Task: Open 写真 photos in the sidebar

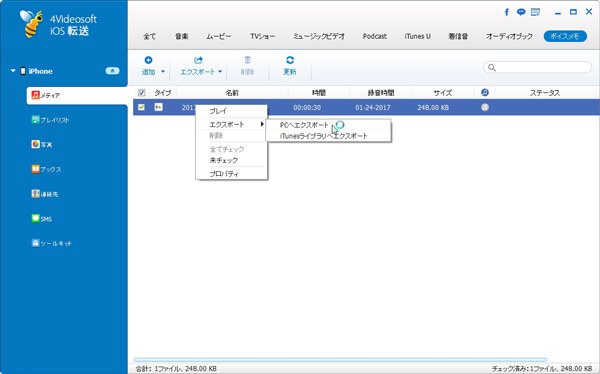Action: coord(42,144)
